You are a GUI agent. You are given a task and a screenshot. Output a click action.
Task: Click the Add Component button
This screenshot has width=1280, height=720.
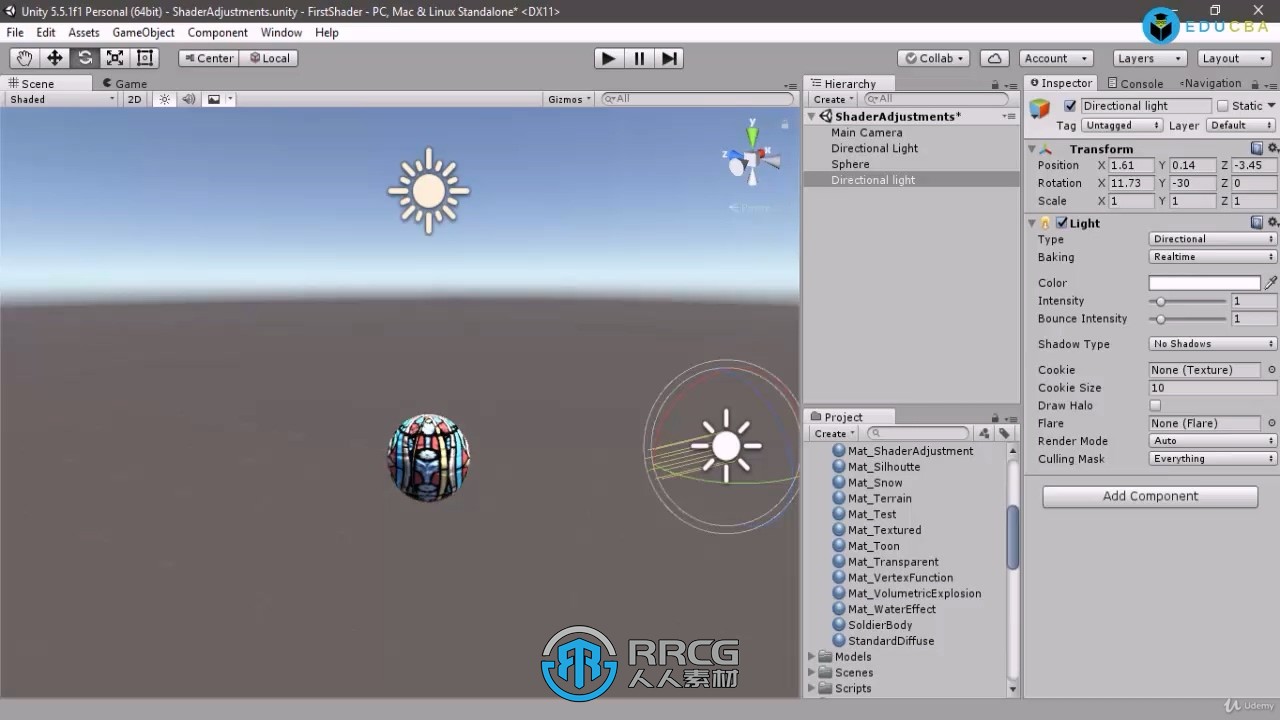click(x=1150, y=496)
